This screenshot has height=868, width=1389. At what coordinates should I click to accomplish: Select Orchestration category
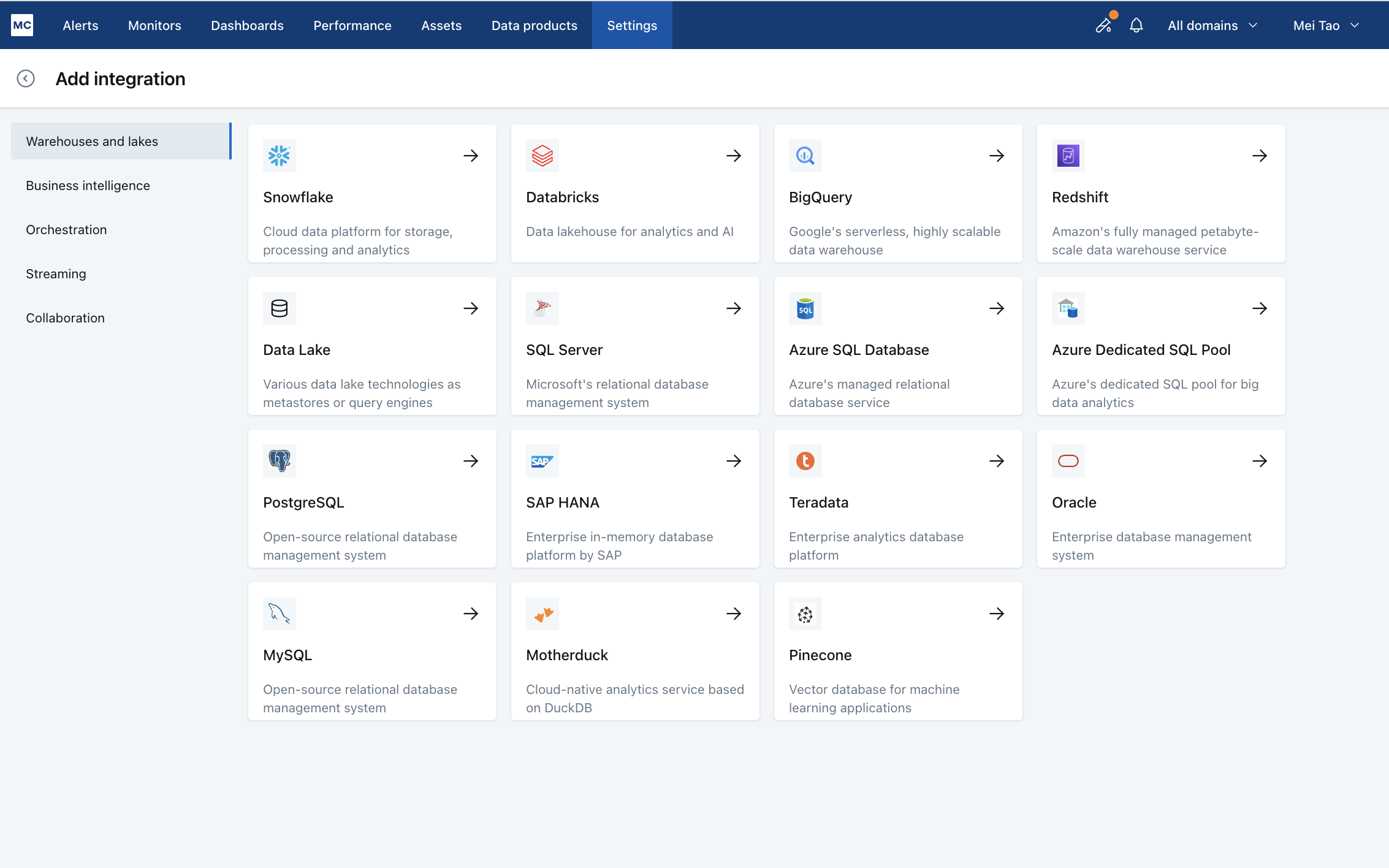coord(121,229)
